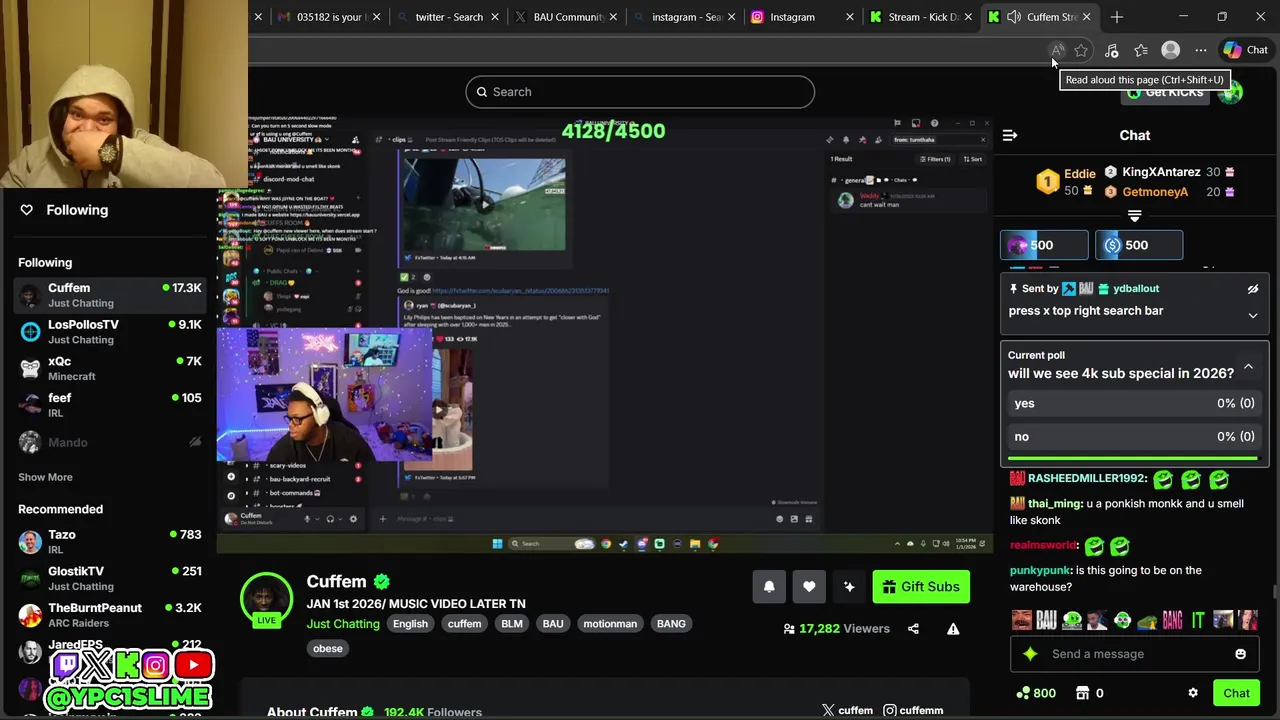1280x720 pixels.
Task: Open feef channel in sidebar
Action: (110, 405)
